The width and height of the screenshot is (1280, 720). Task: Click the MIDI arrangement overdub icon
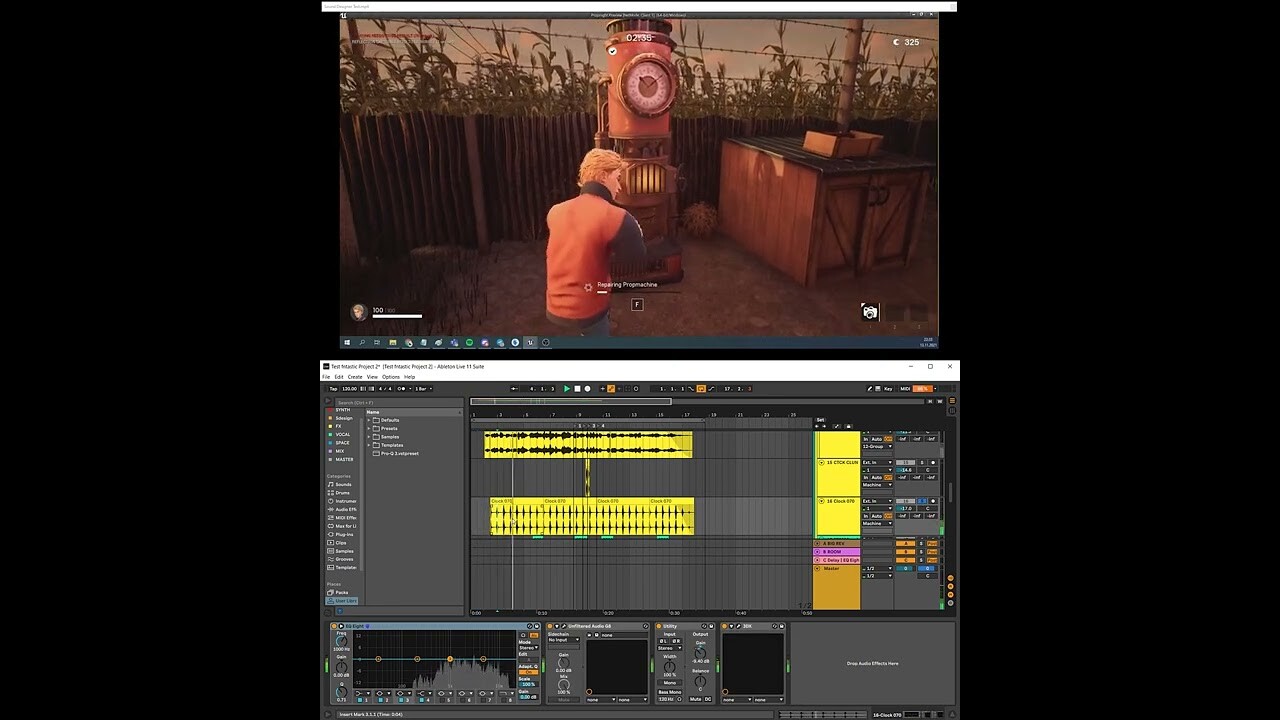(x=602, y=389)
